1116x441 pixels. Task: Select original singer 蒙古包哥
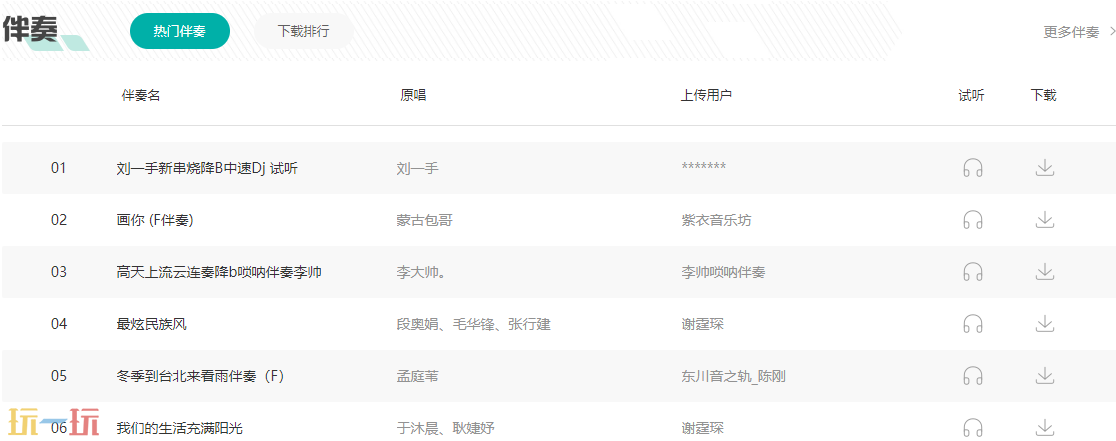[425, 220]
